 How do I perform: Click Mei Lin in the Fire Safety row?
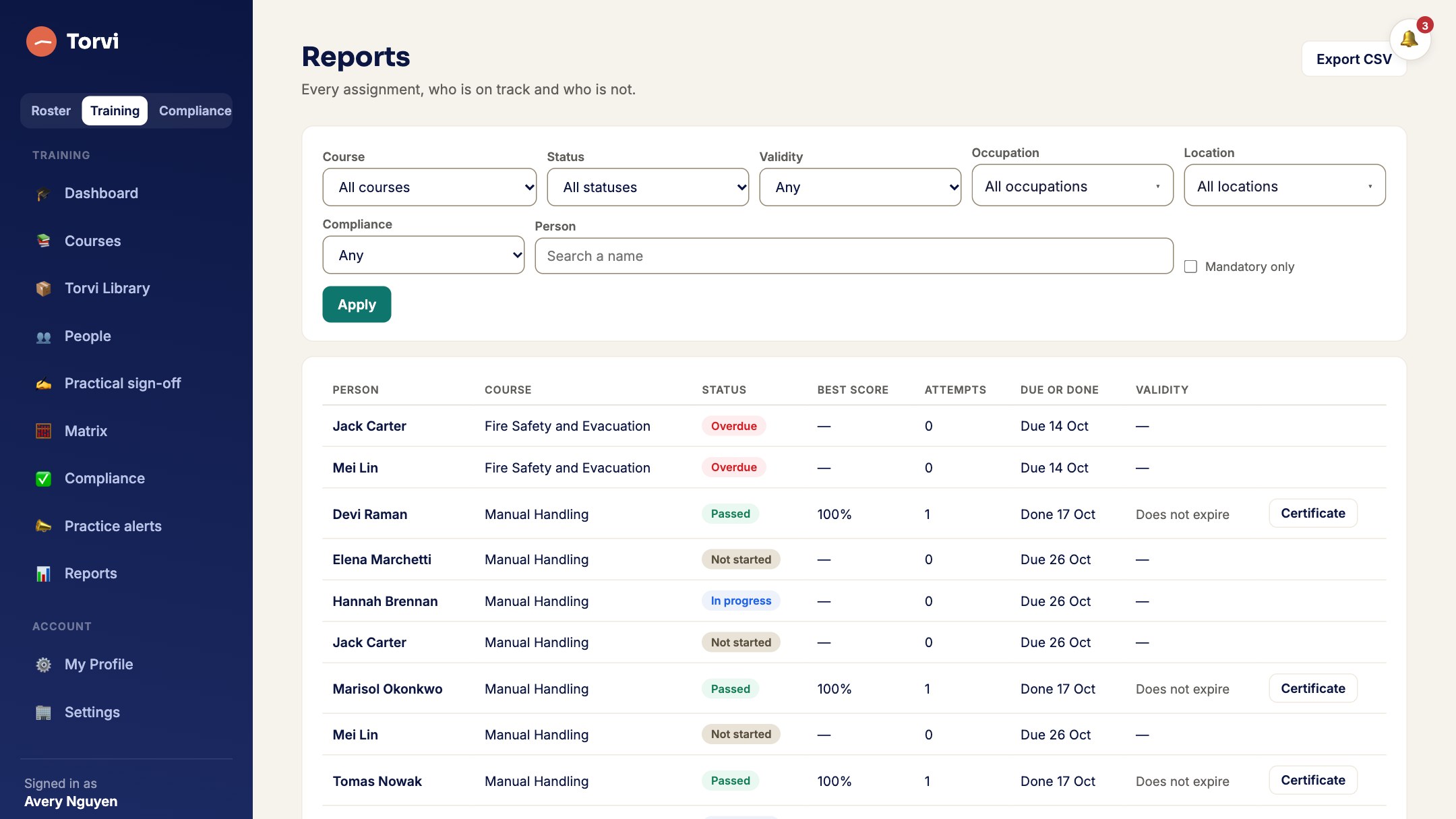[x=355, y=468]
